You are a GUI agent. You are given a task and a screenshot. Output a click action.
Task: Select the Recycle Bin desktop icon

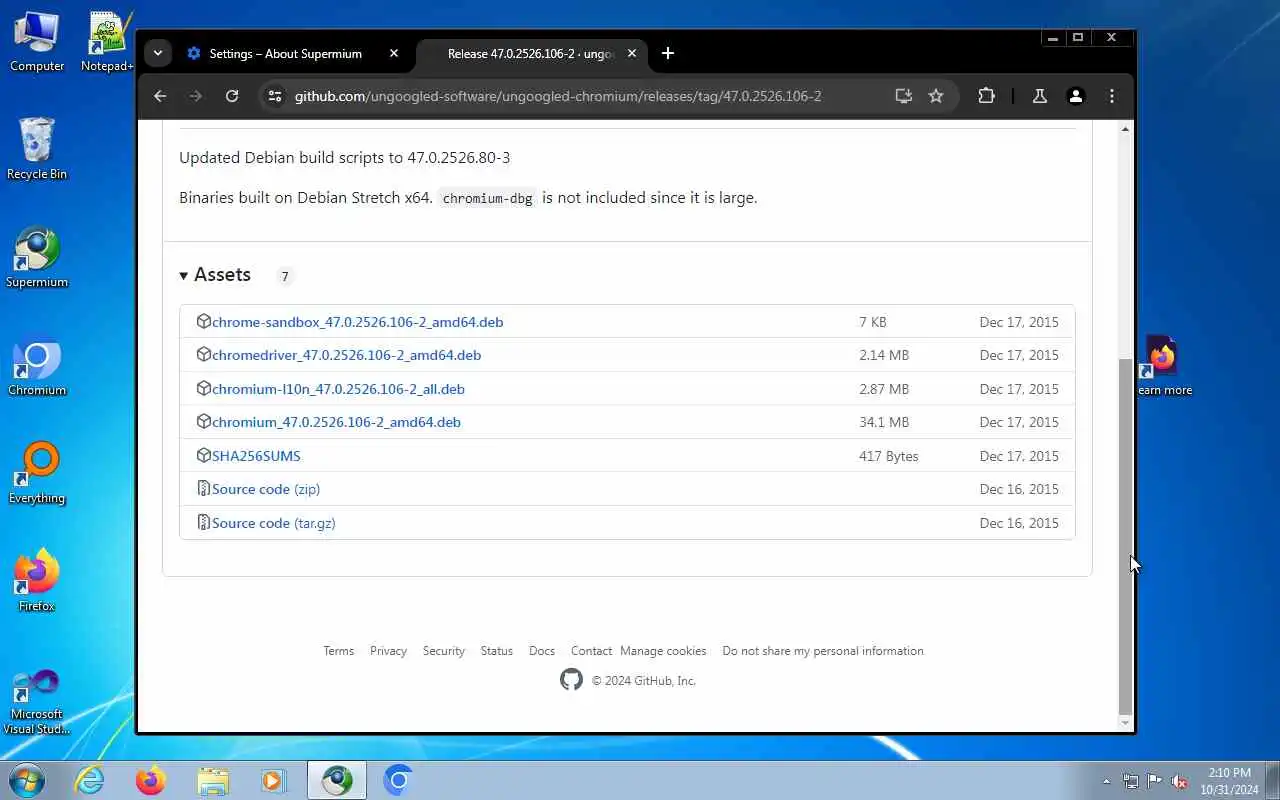point(37,150)
